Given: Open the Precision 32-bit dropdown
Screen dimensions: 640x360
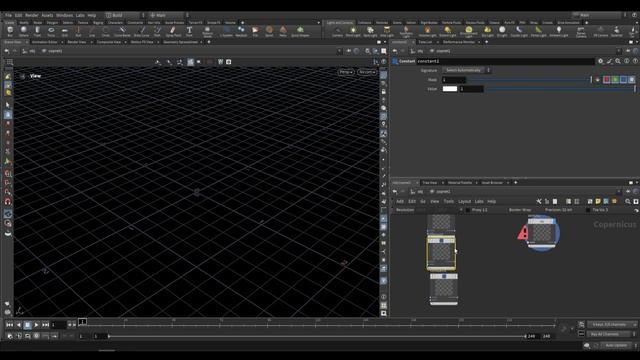Looking at the screenshot, I should coord(558,210).
